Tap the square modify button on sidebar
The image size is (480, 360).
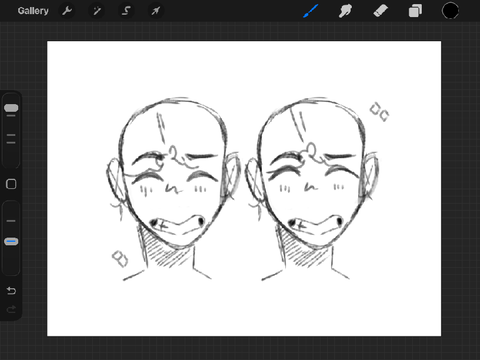pos(11,184)
